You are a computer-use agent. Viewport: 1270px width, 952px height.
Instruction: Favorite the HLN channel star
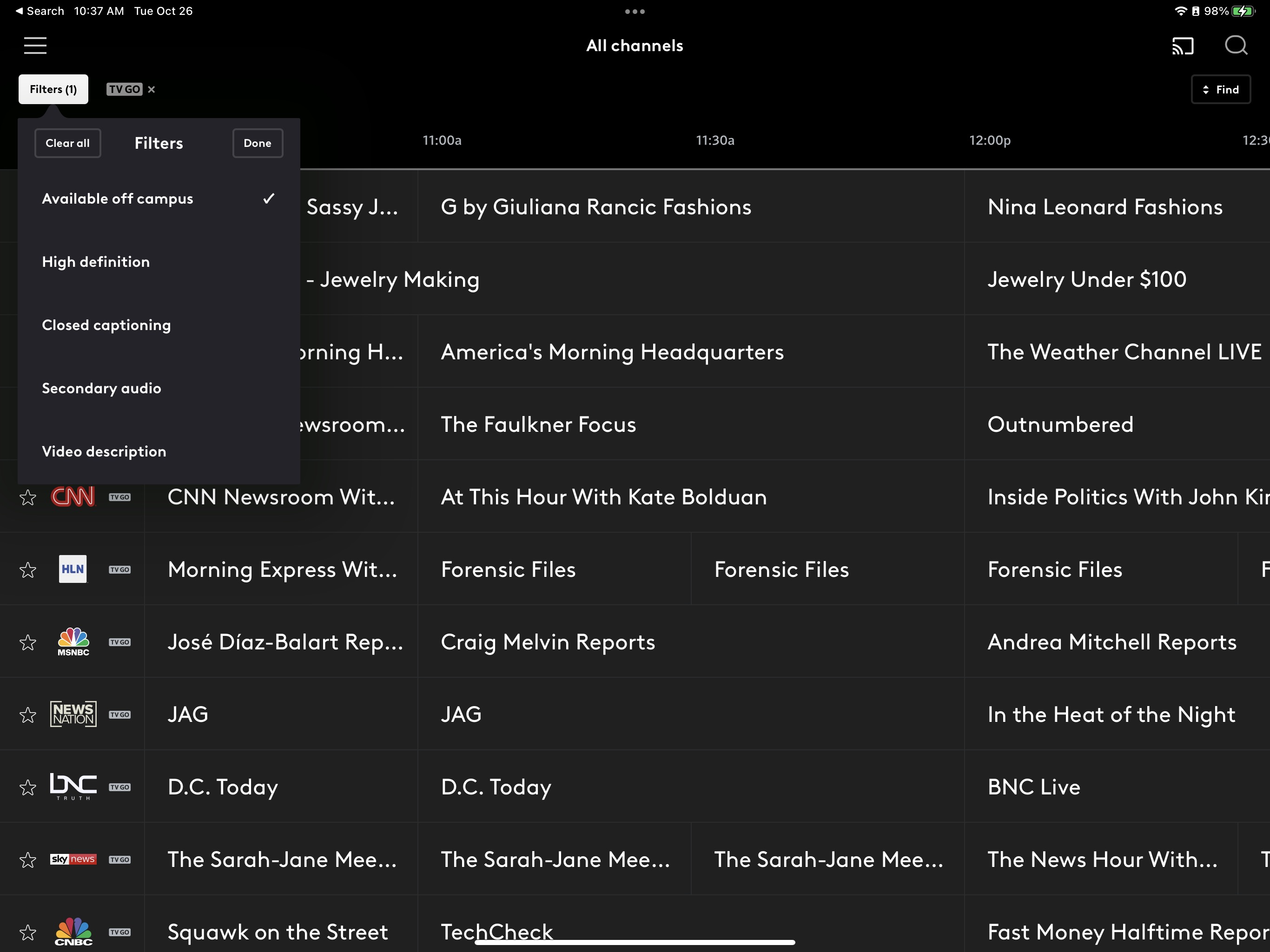tap(27, 569)
